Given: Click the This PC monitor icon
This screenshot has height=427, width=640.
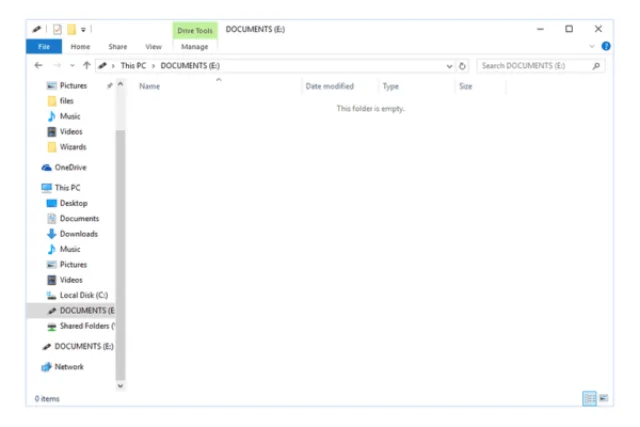Looking at the screenshot, I should (47, 187).
